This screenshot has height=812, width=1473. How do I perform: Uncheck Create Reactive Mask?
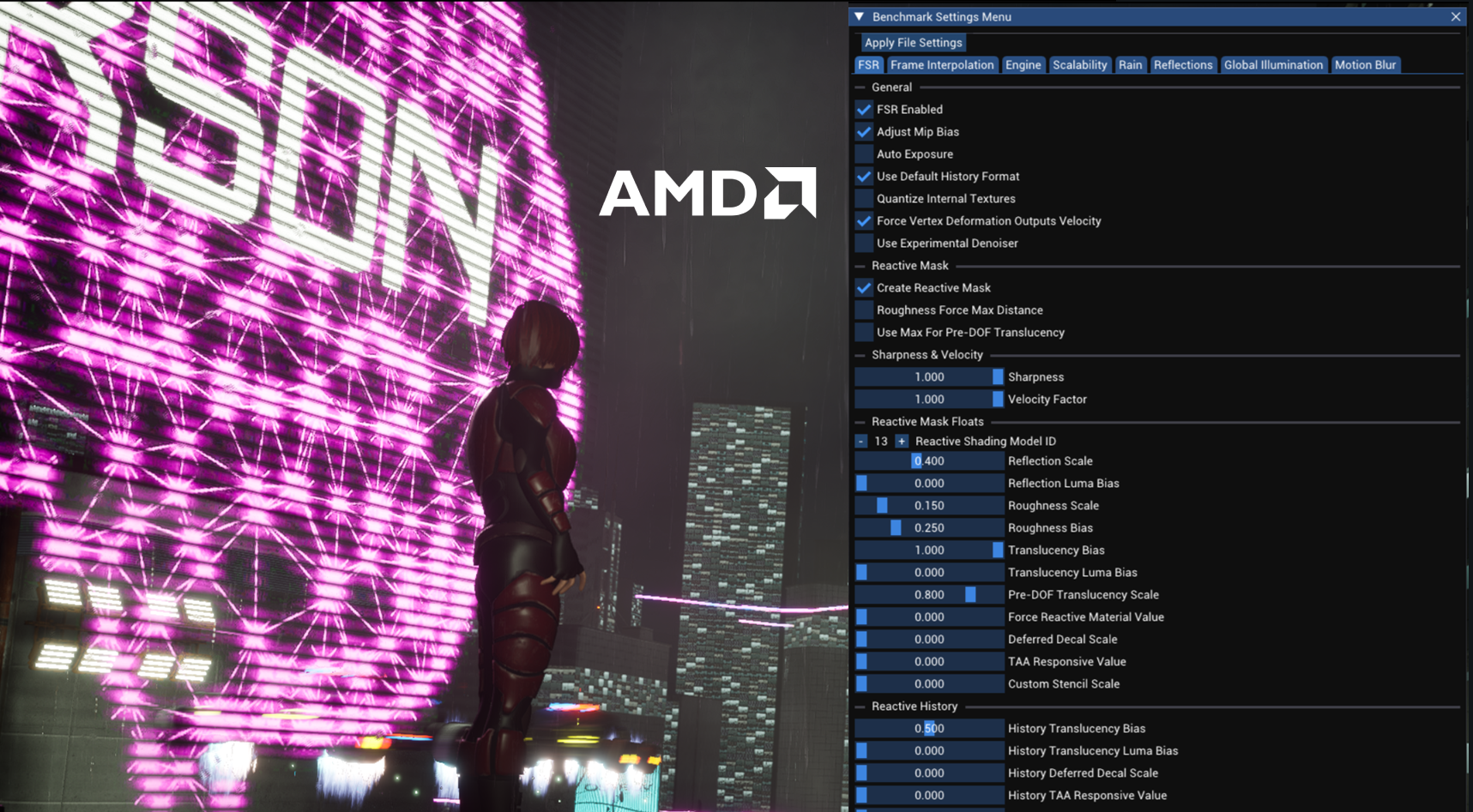(x=864, y=287)
